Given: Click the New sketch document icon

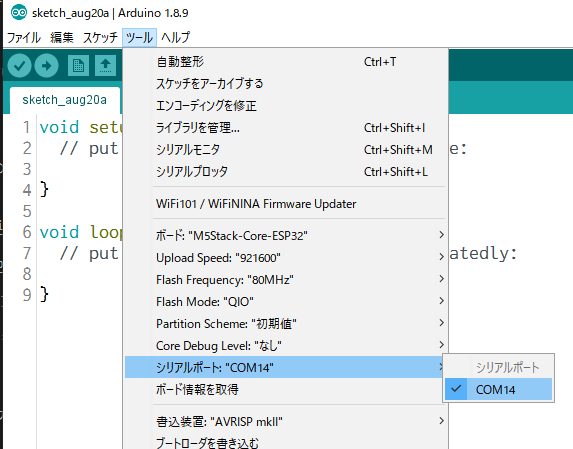Looking at the screenshot, I should coord(78,66).
